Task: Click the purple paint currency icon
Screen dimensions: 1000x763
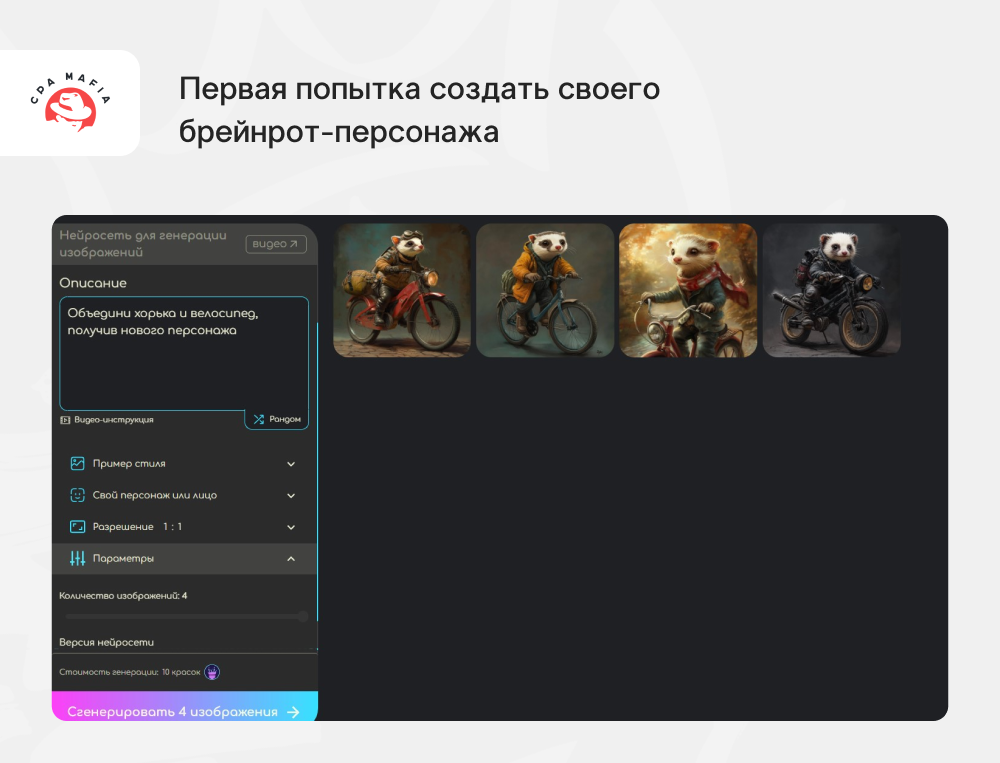Action: click(212, 672)
